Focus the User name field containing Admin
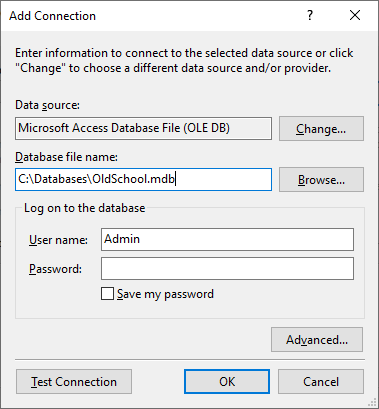Screen dimensions: 379x409 pyautogui.click(x=227, y=239)
